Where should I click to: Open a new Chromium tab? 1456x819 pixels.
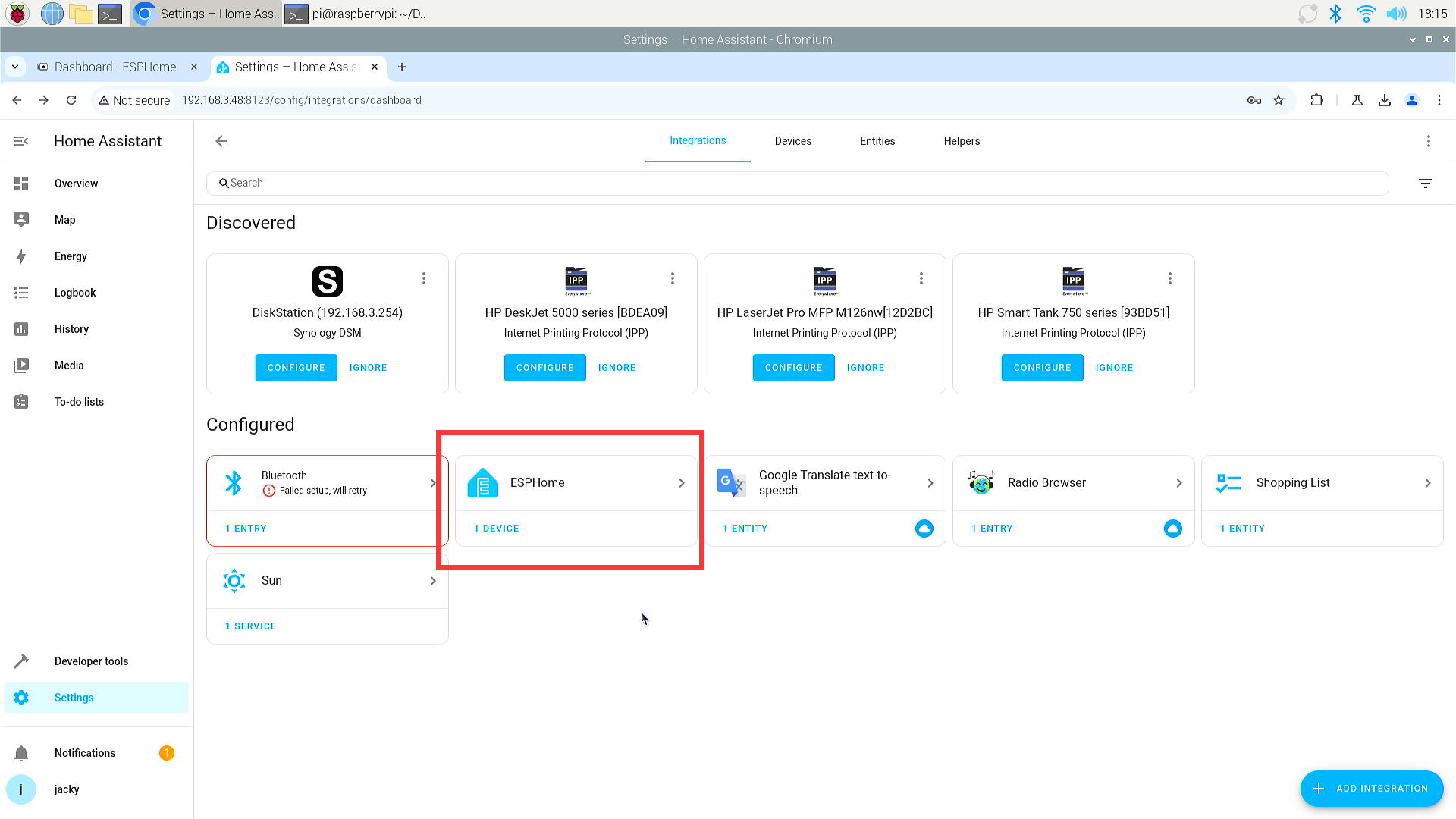(x=402, y=67)
